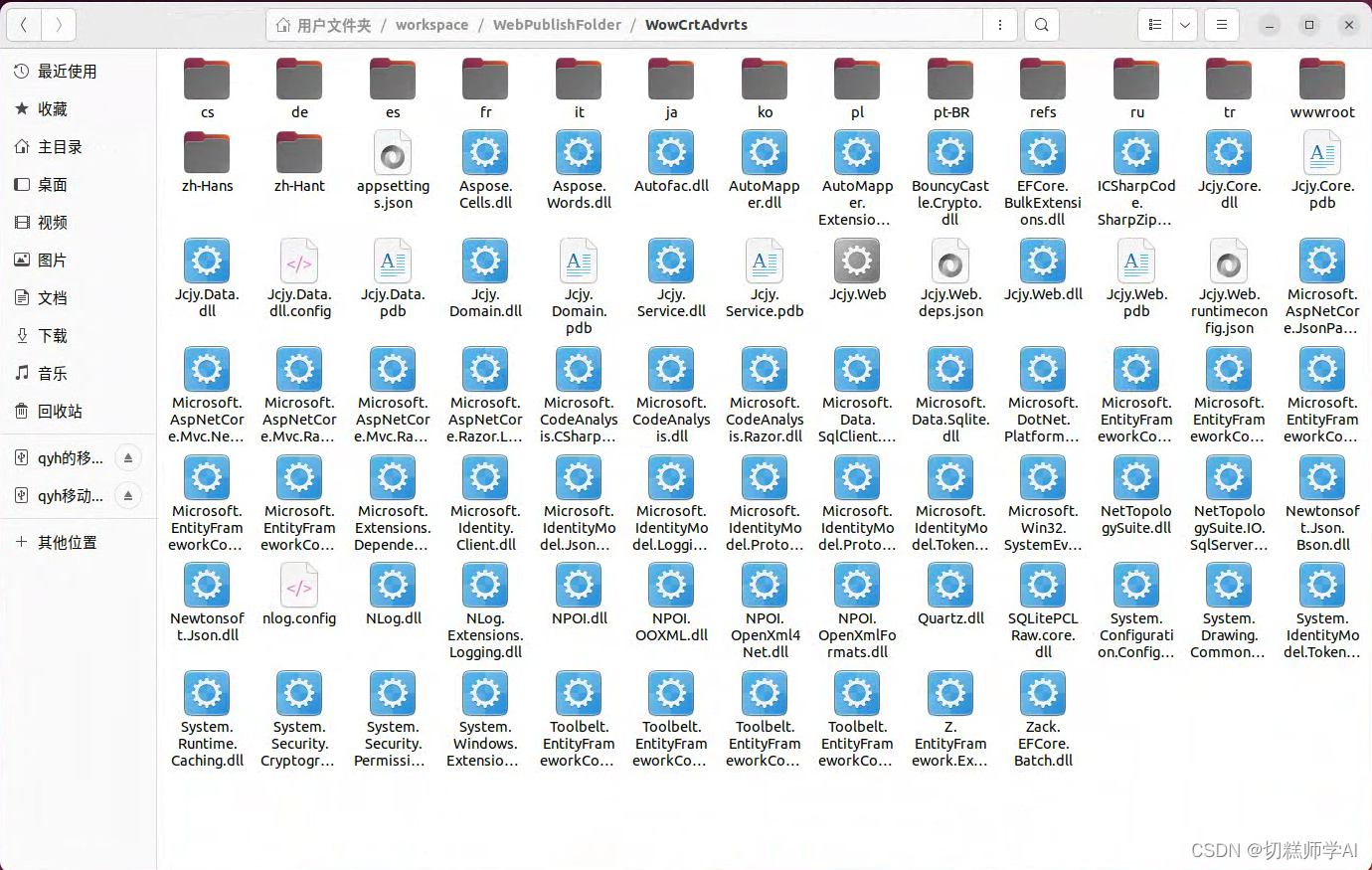Click the search magnifier button
The image size is (1372, 870).
(1041, 25)
